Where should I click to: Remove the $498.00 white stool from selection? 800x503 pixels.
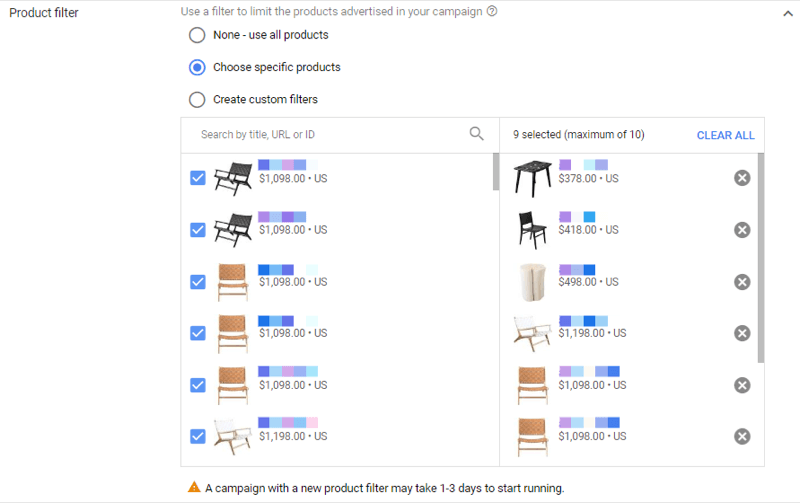coord(742,282)
